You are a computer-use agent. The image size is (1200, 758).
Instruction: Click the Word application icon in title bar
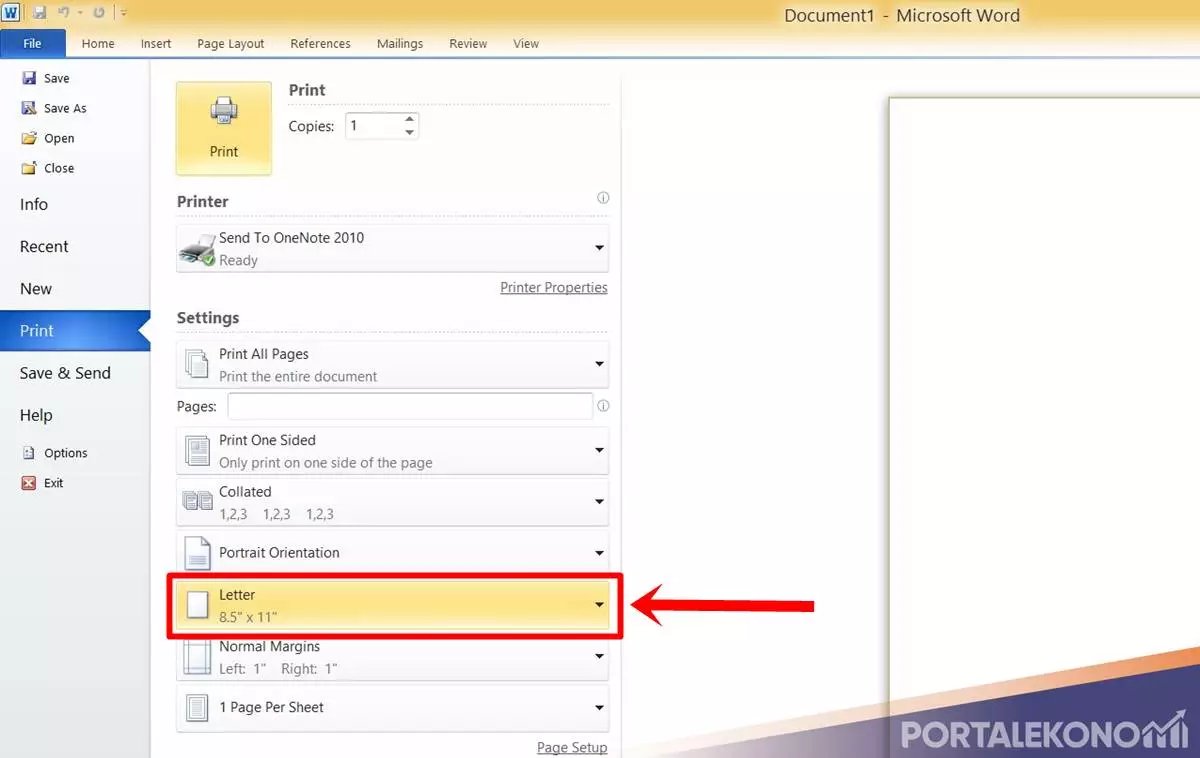[x=11, y=13]
